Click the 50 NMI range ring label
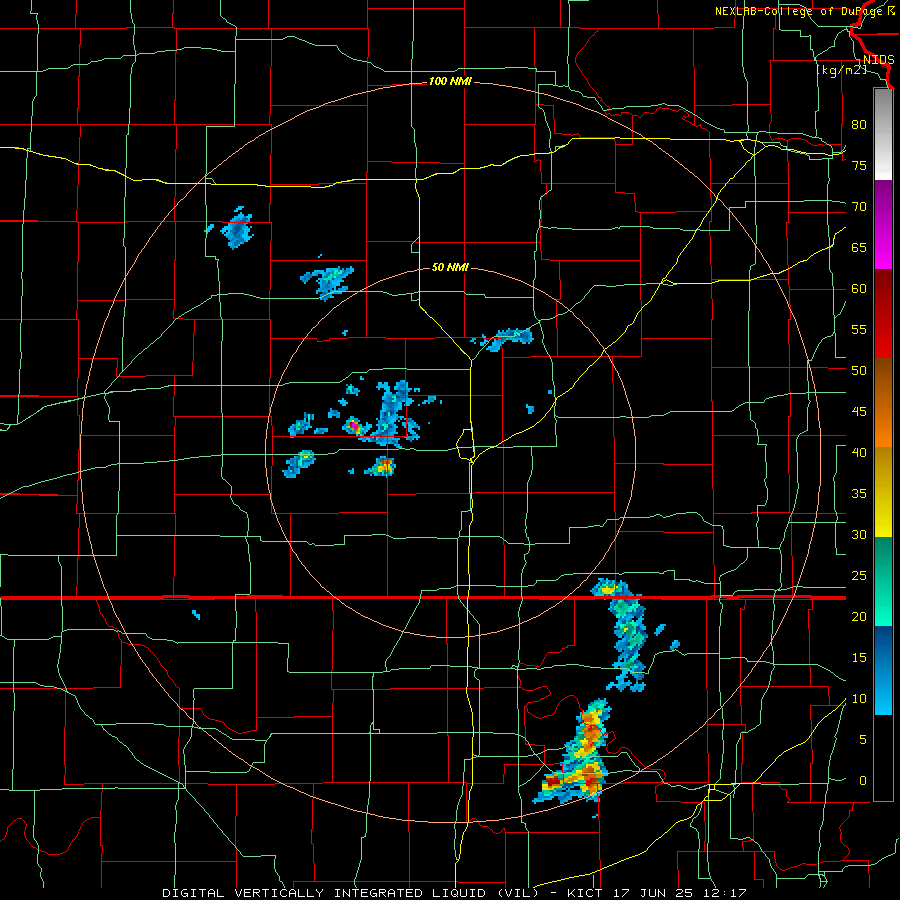Image resolution: width=900 pixels, height=900 pixels. [x=450, y=267]
